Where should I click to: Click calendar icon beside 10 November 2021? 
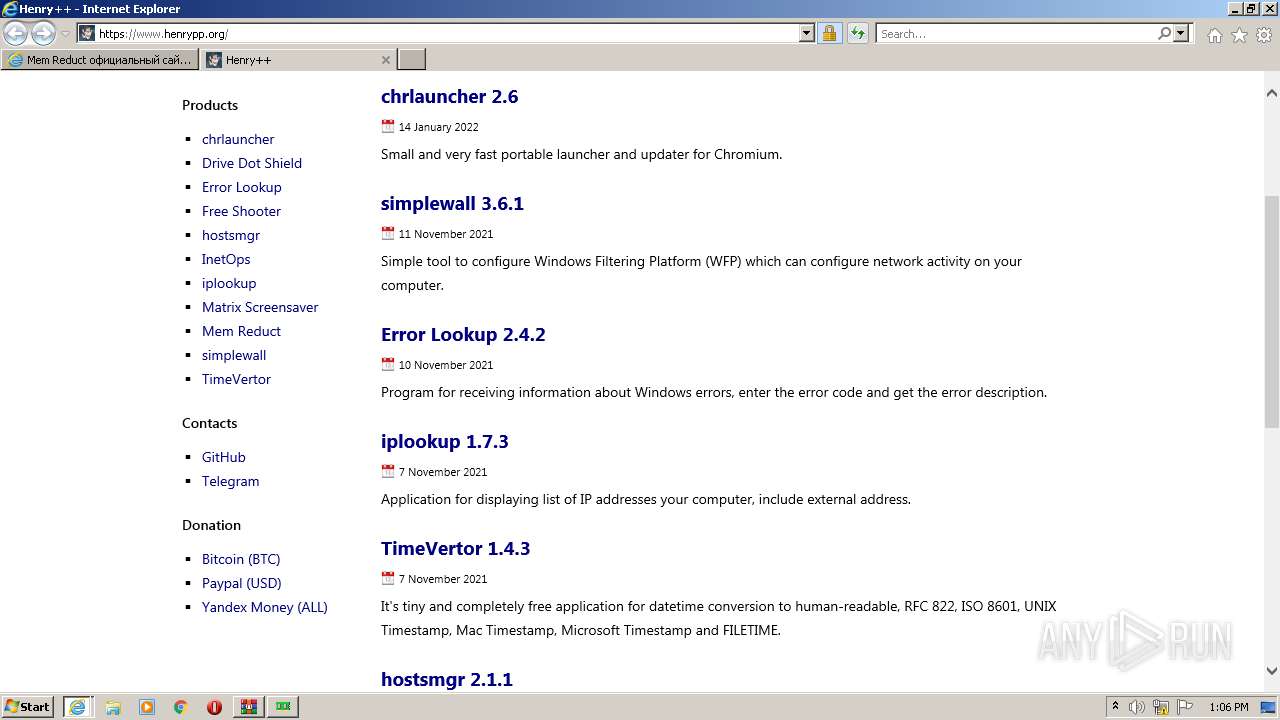(388, 364)
